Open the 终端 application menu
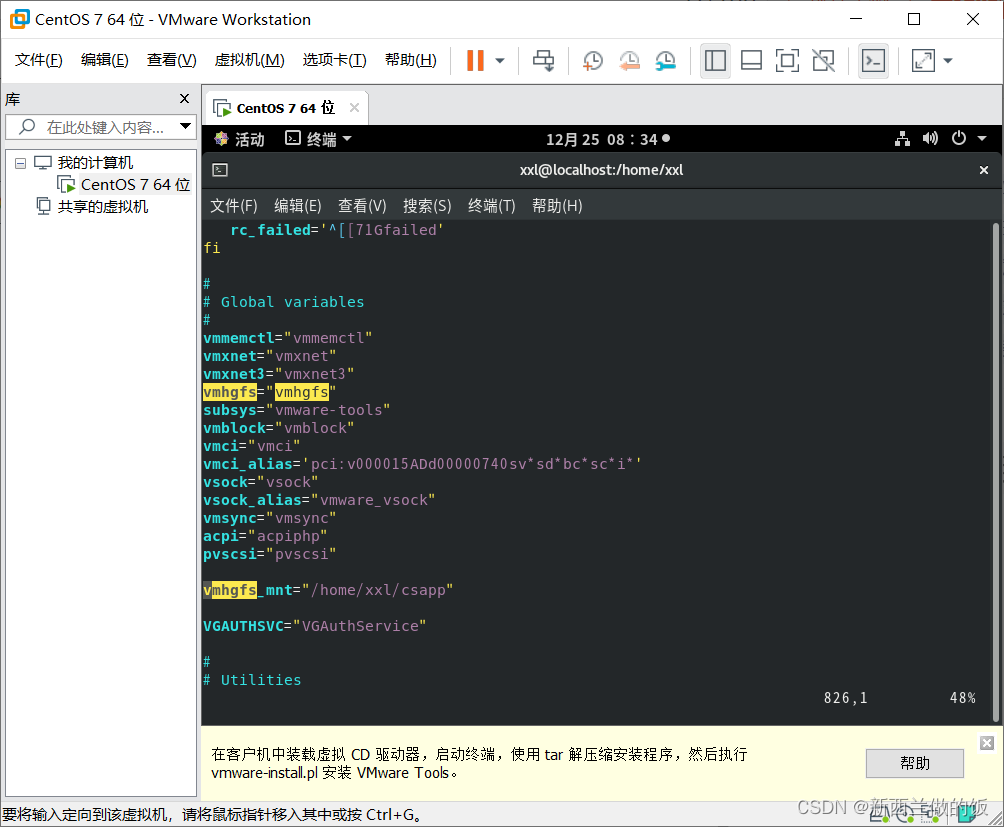Image resolution: width=1004 pixels, height=827 pixels. pos(318,139)
